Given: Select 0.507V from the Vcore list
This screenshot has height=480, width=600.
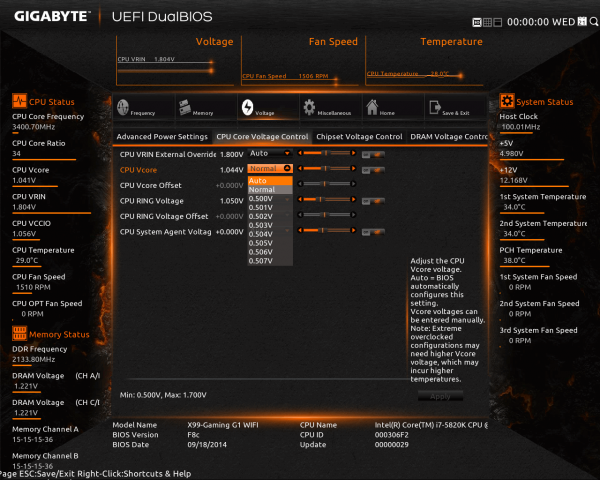Looking at the screenshot, I should click(270, 261).
